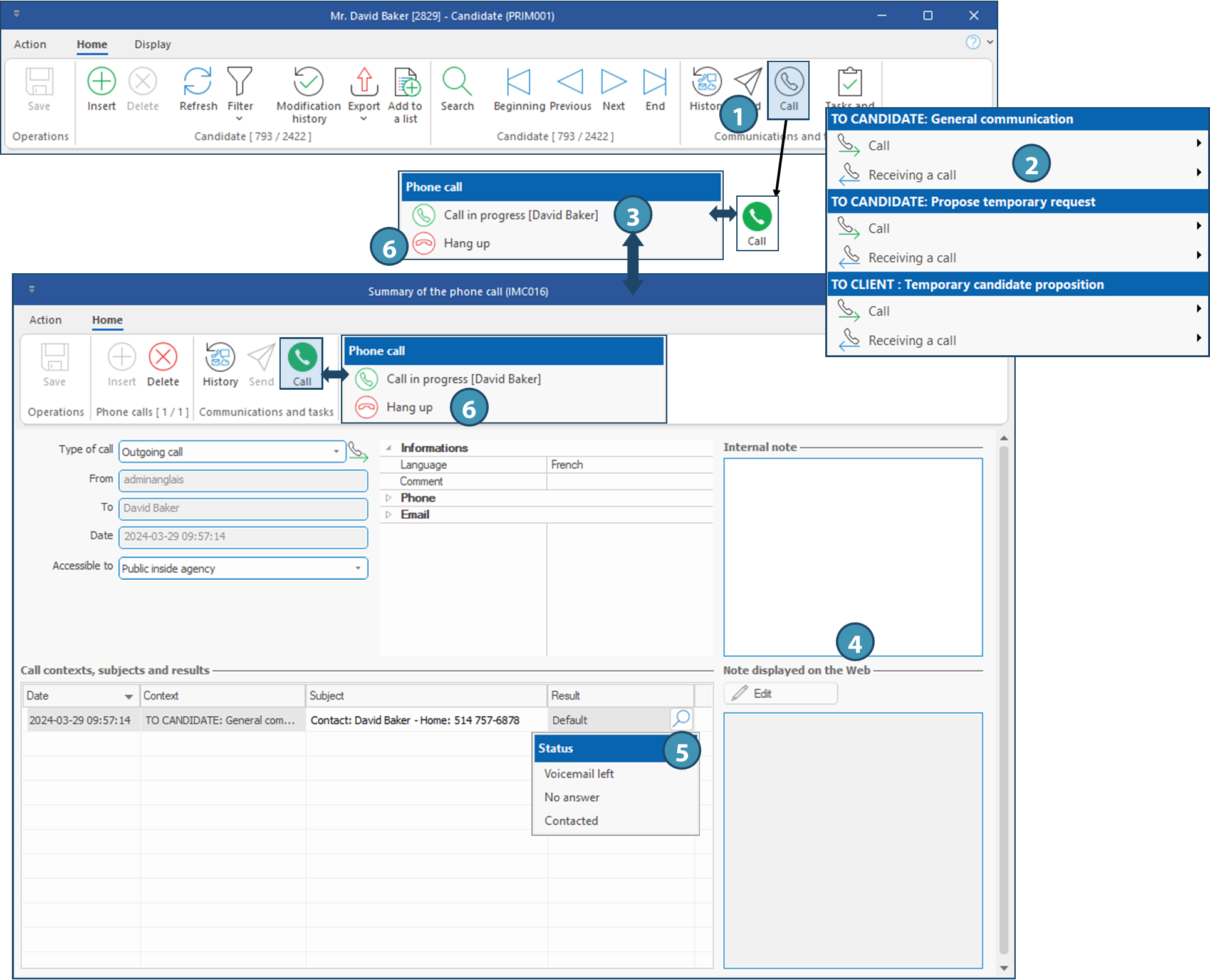Image resolution: width=1210 pixels, height=980 pixels.
Task: Open History in phone call summary
Action: click(220, 358)
